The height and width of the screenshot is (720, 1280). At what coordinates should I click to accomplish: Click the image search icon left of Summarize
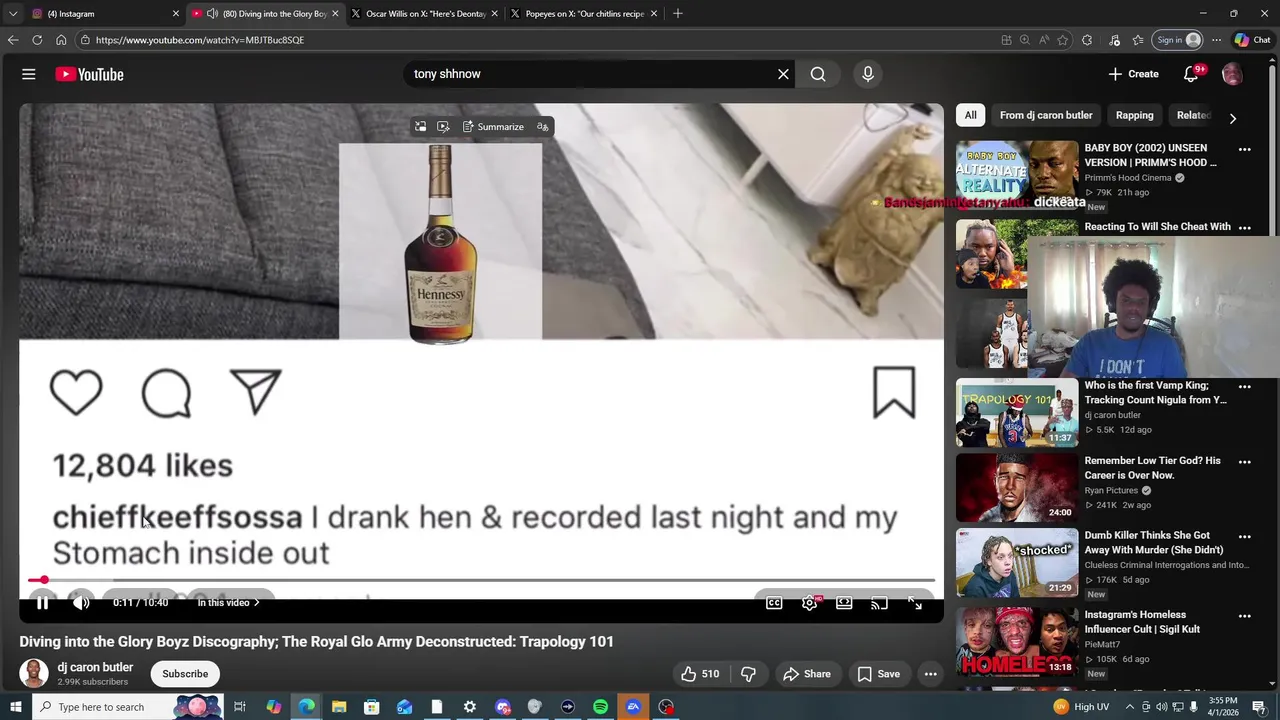click(x=443, y=127)
